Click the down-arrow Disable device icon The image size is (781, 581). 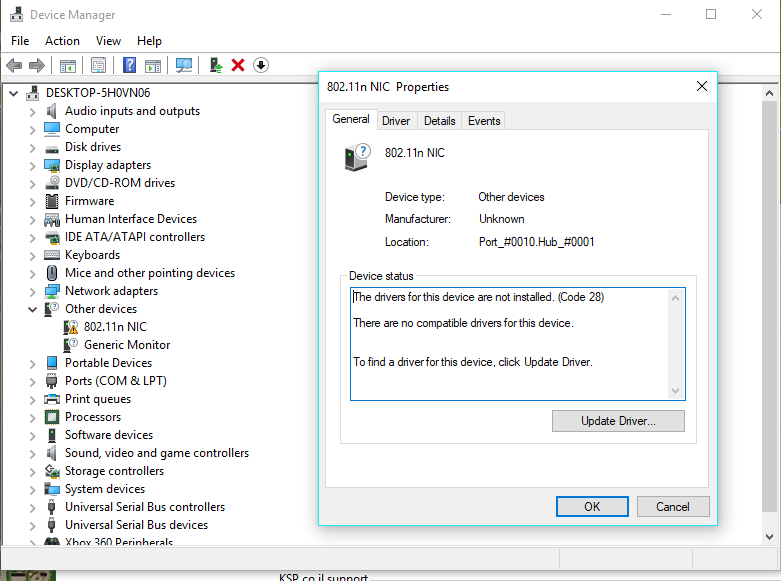[261, 65]
